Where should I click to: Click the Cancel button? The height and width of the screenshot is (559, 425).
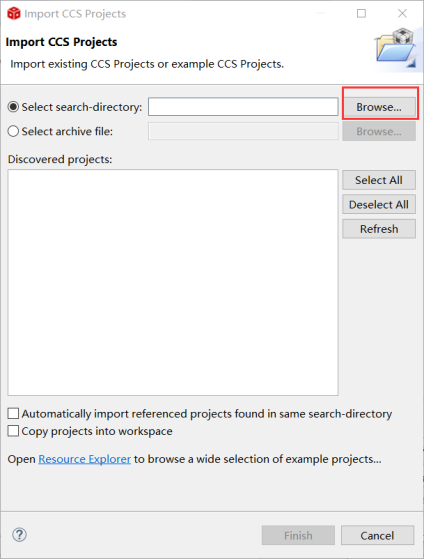[377, 535]
